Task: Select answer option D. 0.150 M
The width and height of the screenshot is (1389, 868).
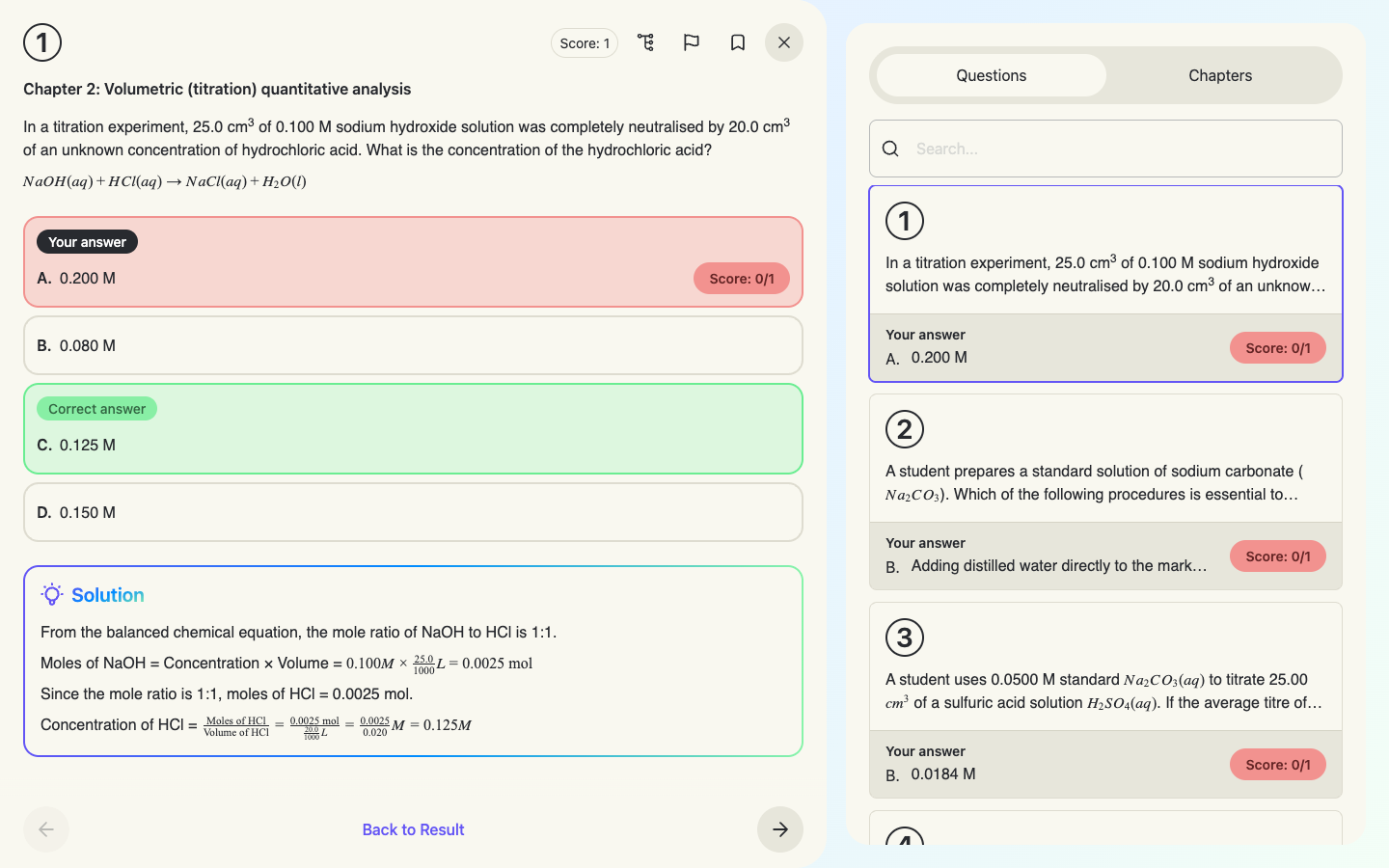Action: [x=413, y=512]
